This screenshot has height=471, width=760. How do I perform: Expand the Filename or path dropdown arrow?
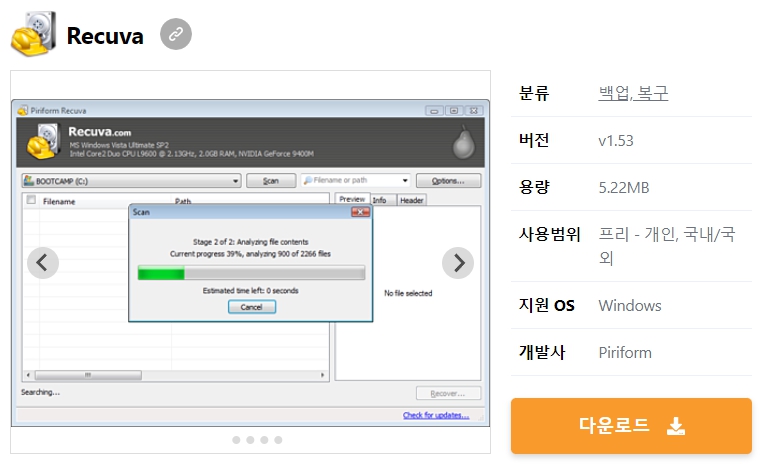pos(405,180)
